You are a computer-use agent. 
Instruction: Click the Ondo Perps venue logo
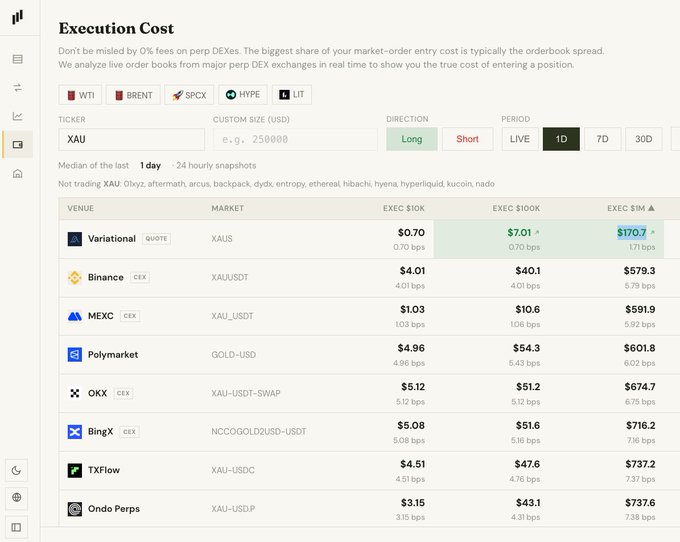coord(75,509)
